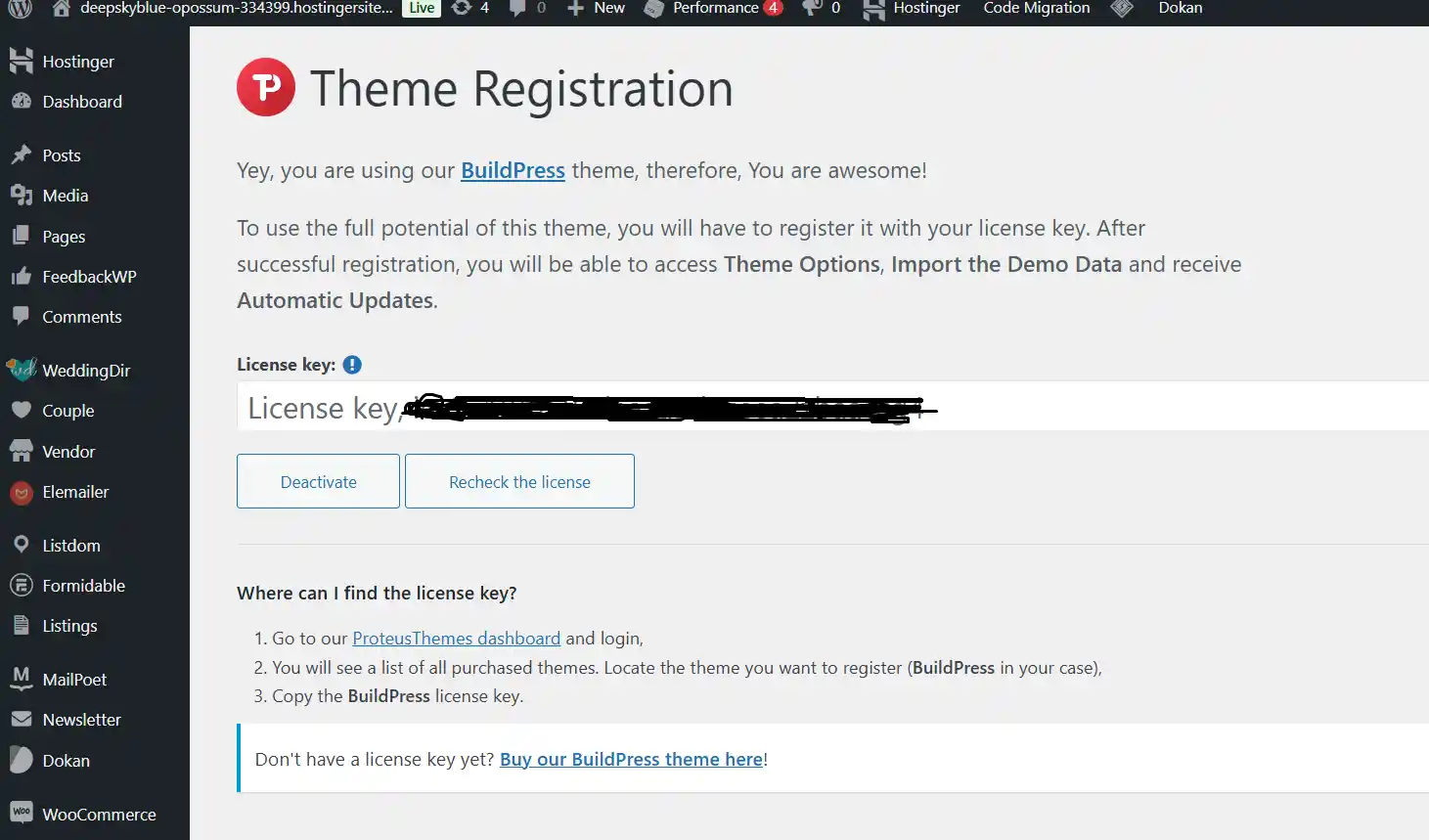Open the Formidable menu item

83,585
